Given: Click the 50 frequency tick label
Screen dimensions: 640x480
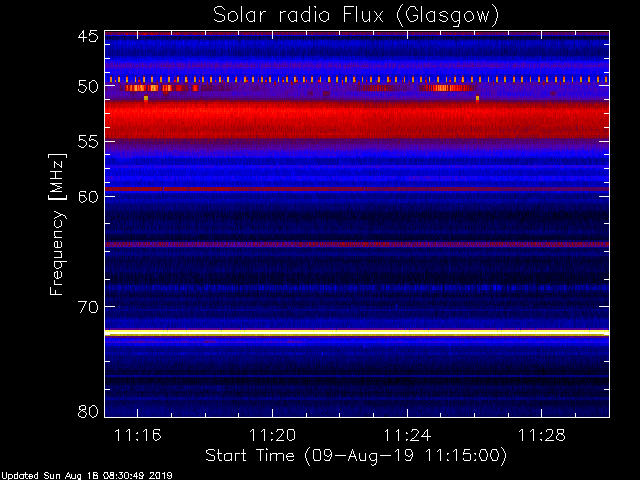Looking at the screenshot, I should point(88,86).
